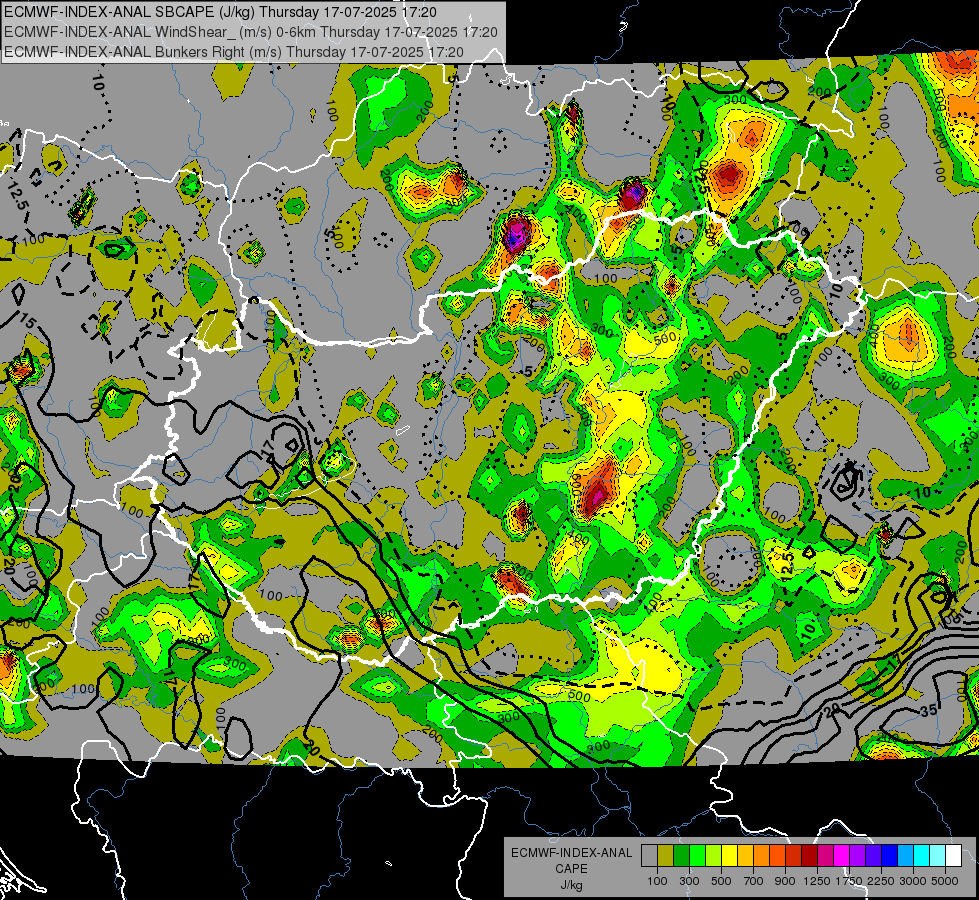Click the 700 label on the legend scale

(x=754, y=881)
